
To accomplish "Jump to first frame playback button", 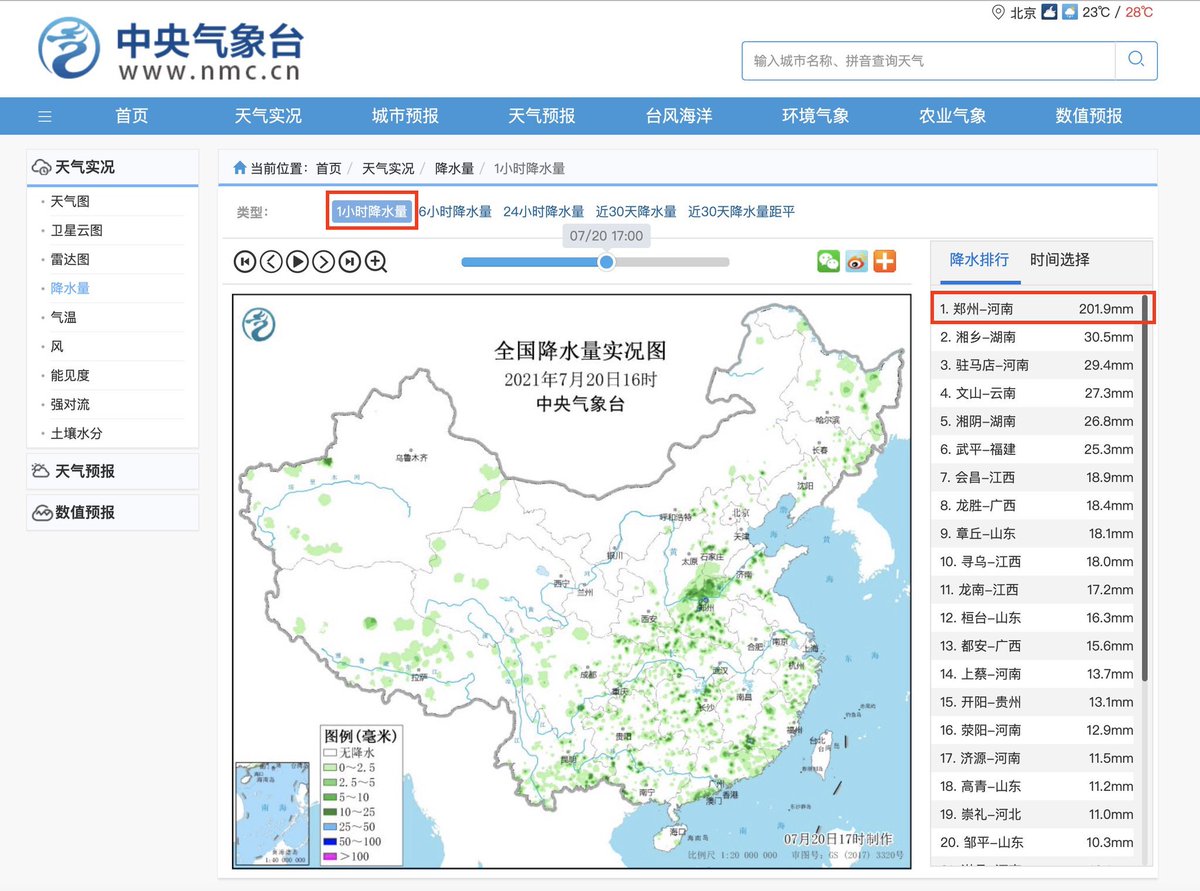I will click(x=245, y=262).
